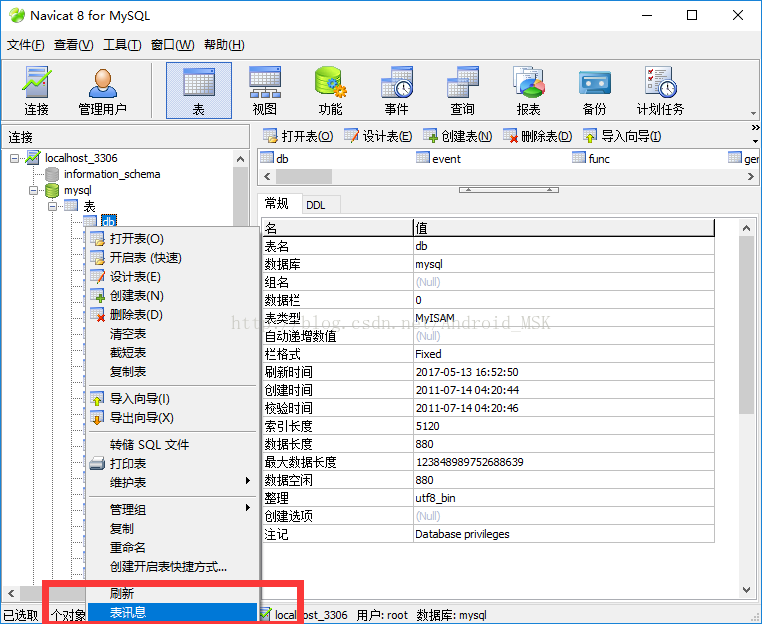This screenshot has height=624, width=762.
Task: Switch to 视图 (View) toolbar icon
Action: click(265, 90)
